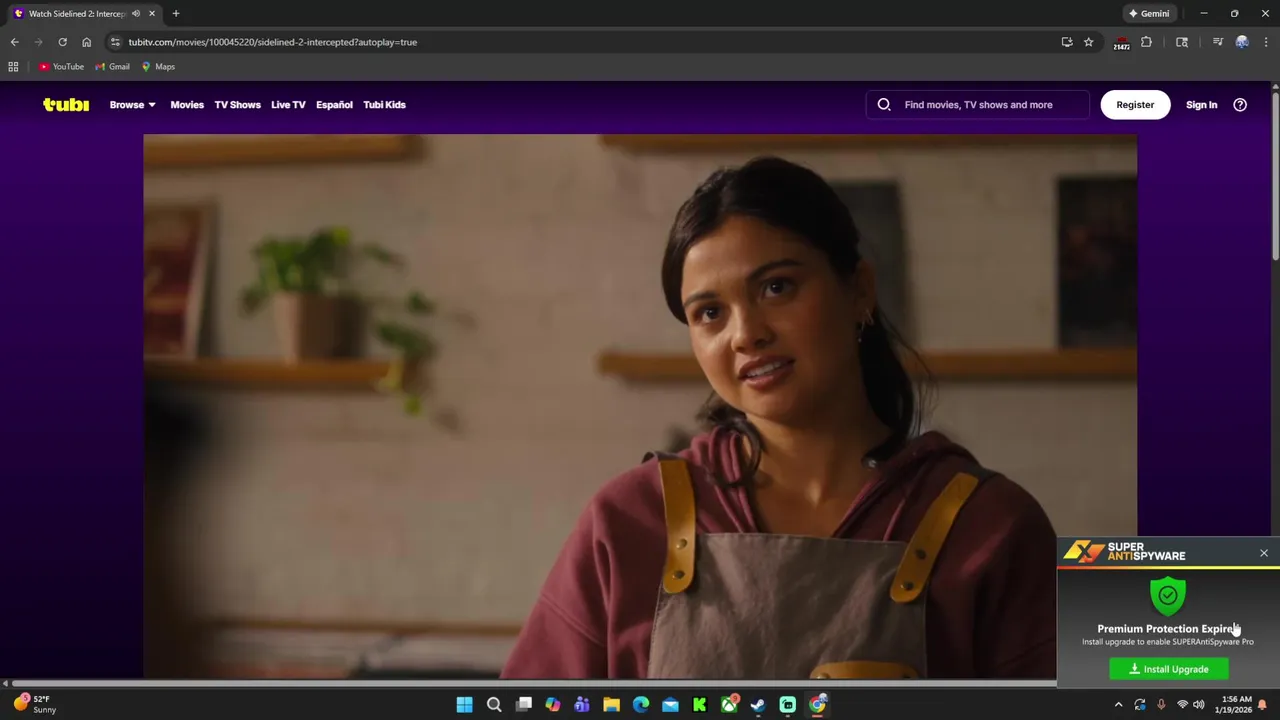Open Steam from the taskbar
Viewport: 1280px width, 720px height.
pos(758,705)
